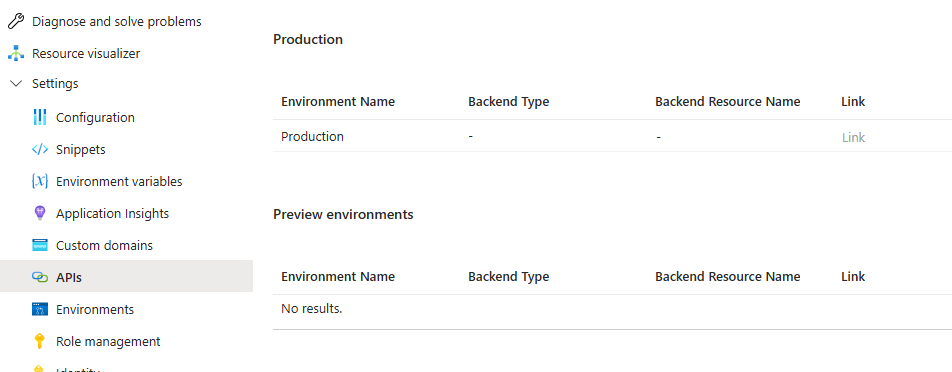
Task: Navigate to Custom domains
Action: click(x=104, y=246)
